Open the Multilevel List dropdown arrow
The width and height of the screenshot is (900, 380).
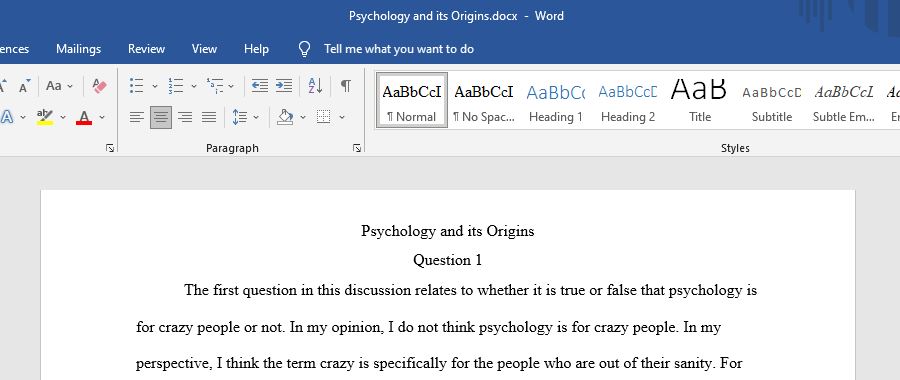(x=231, y=86)
